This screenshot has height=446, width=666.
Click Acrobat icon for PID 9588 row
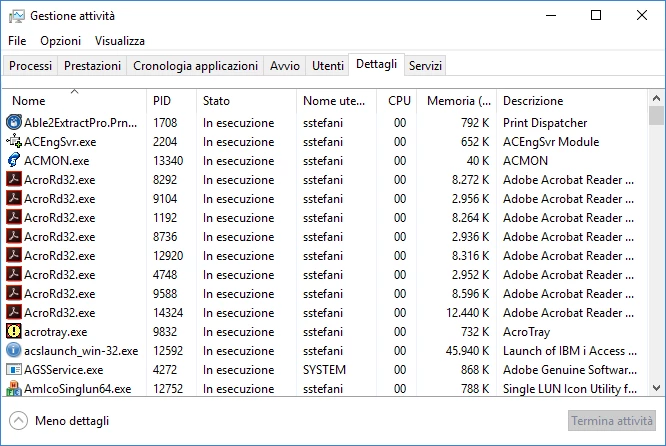(14, 294)
